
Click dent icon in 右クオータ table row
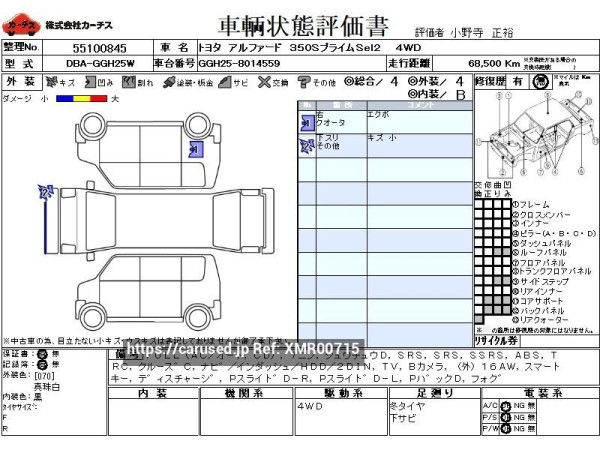pos(307,123)
